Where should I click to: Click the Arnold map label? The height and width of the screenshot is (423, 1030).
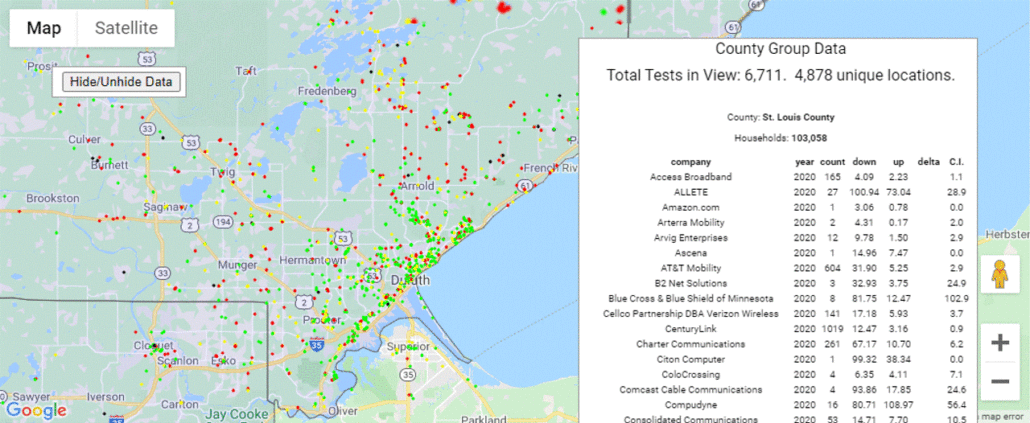click(x=417, y=186)
